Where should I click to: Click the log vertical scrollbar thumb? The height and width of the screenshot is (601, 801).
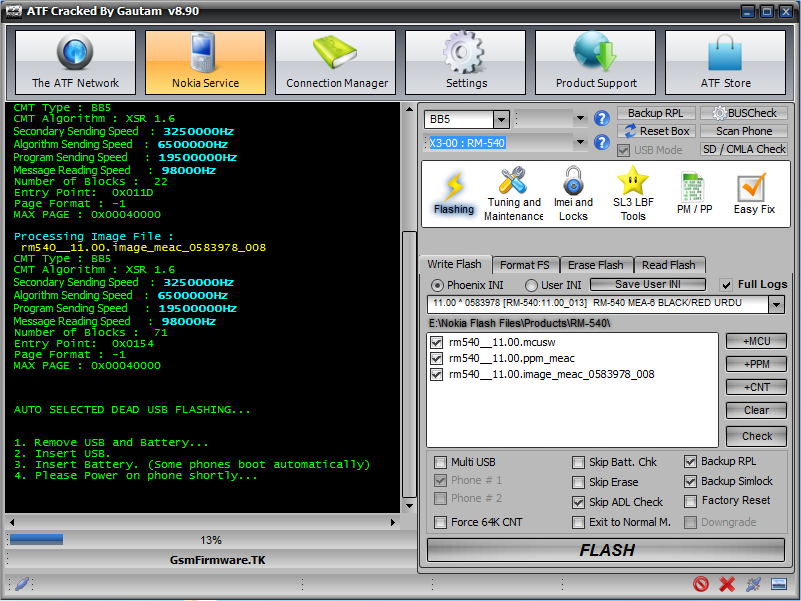click(x=409, y=364)
